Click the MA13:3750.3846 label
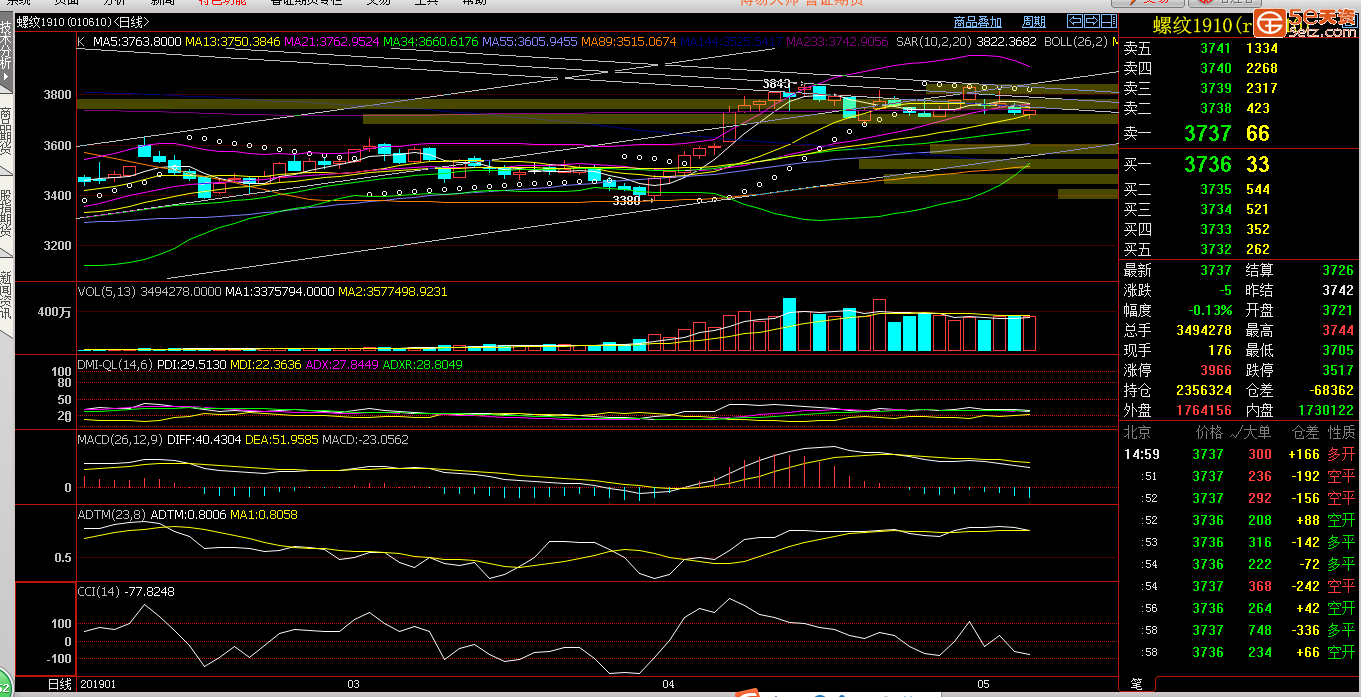 [x=233, y=42]
